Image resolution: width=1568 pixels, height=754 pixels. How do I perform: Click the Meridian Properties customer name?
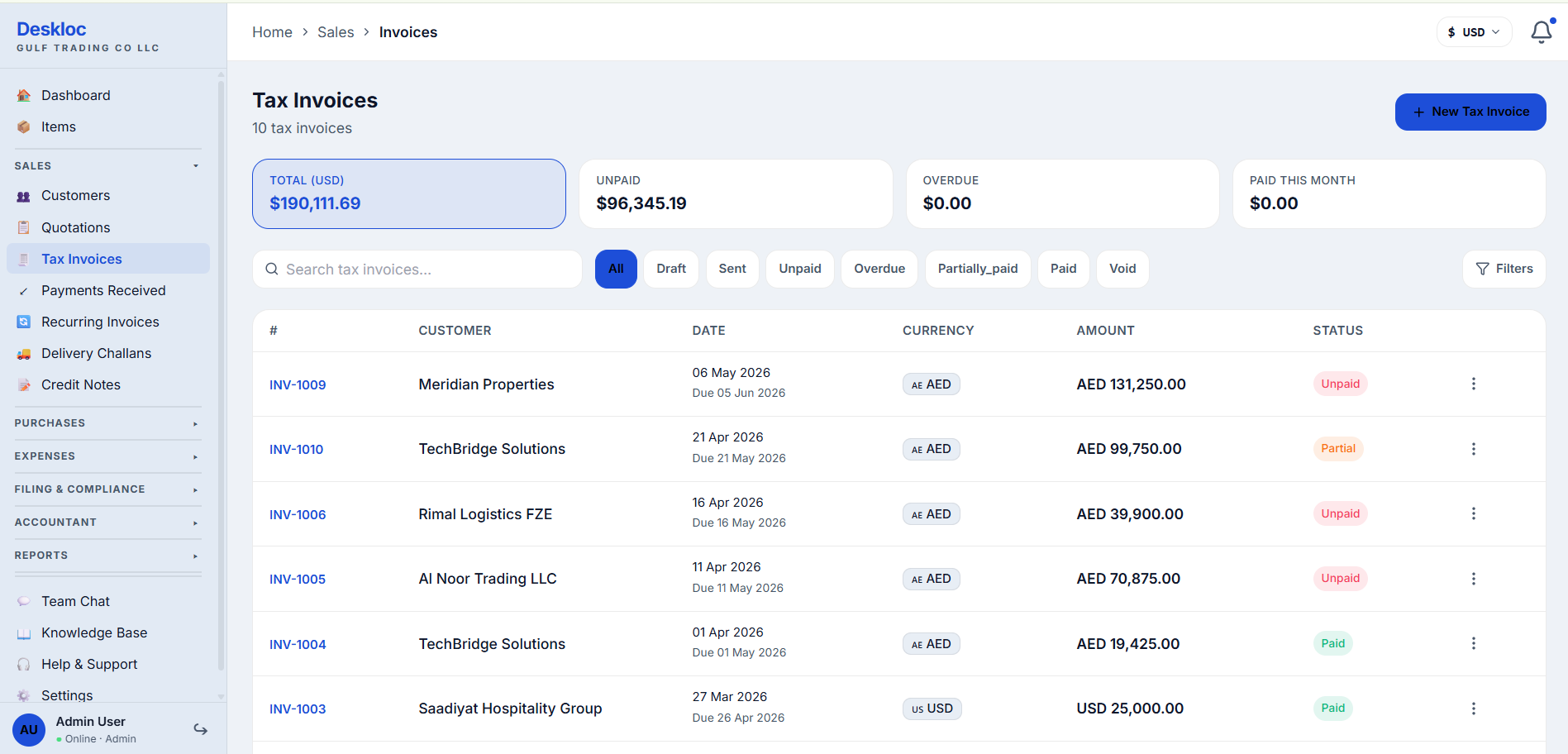(486, 384)
